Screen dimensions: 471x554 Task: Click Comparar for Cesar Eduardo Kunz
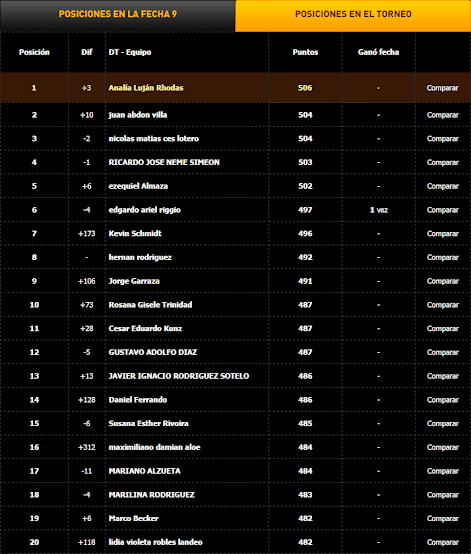point(442,329)
